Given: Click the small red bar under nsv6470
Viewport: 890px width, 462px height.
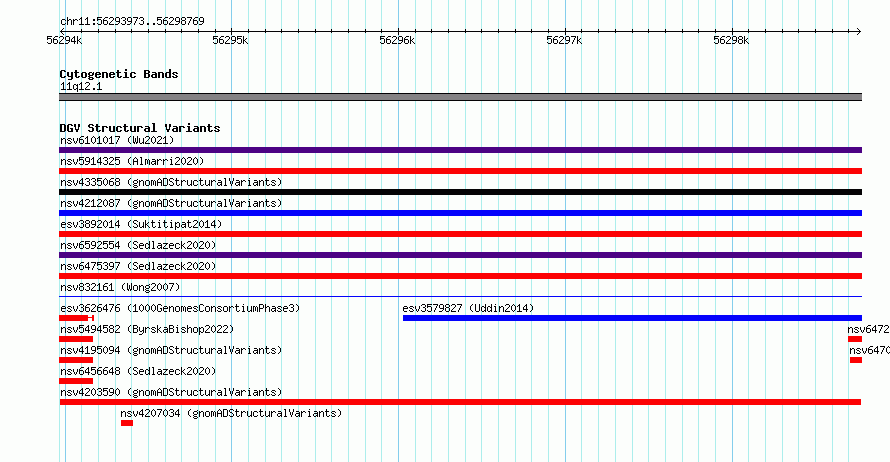Looking at the screenshot, I should tap(856, 360).
